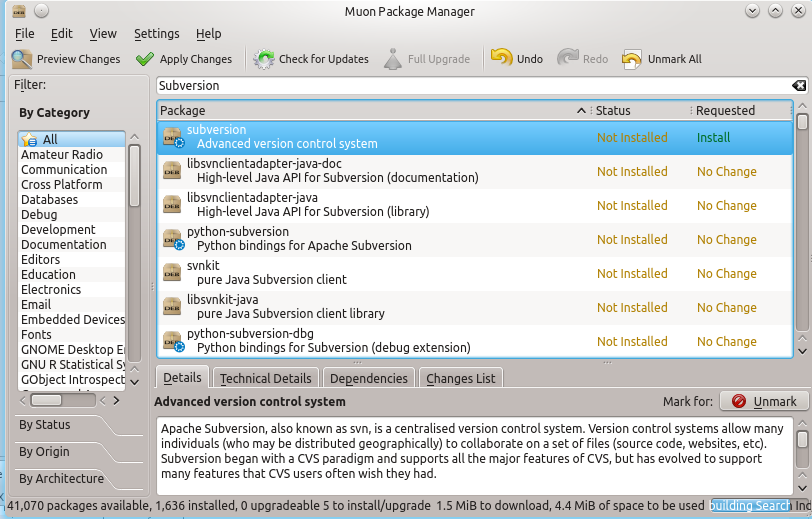Expand the By Status filter section
This screenshot has width=812, height=519.
point(45,425)
